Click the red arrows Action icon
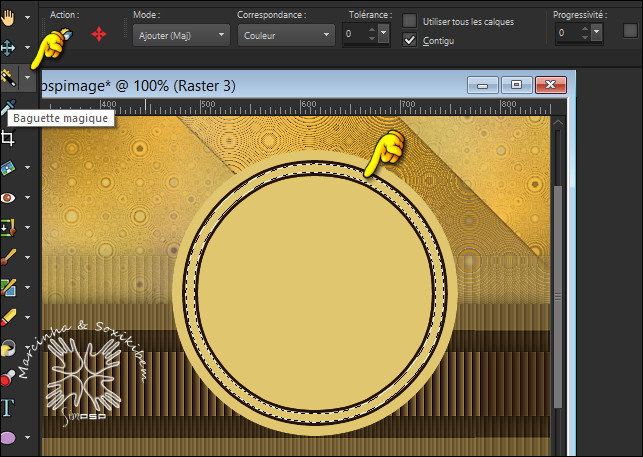Viewport: 643px width, 457px height. [x=99, y=34]
